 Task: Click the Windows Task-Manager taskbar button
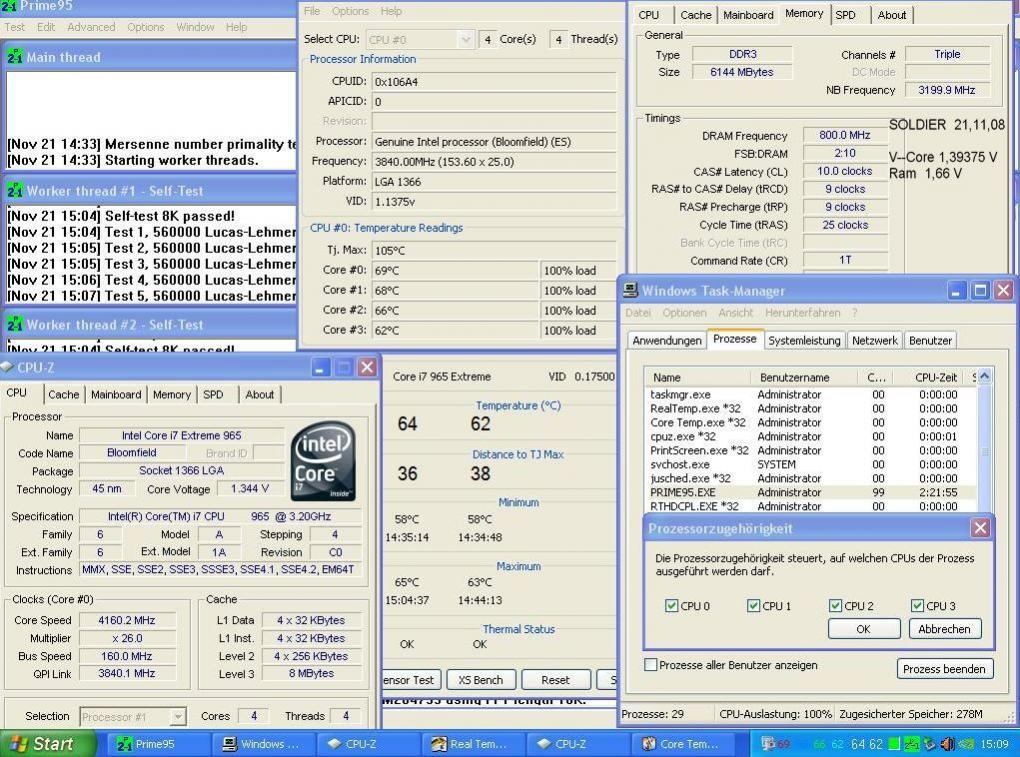[261, 744]
